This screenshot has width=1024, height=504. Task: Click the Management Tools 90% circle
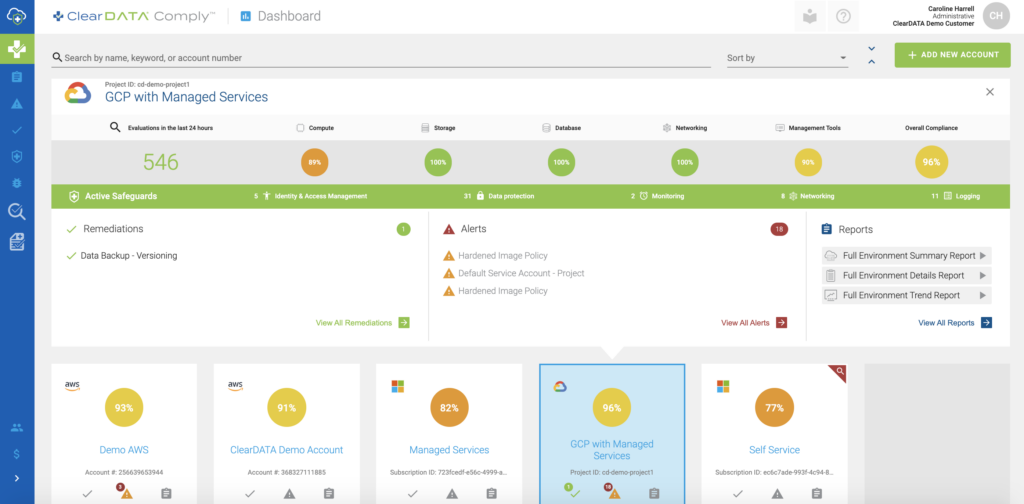tap(808, 163)
